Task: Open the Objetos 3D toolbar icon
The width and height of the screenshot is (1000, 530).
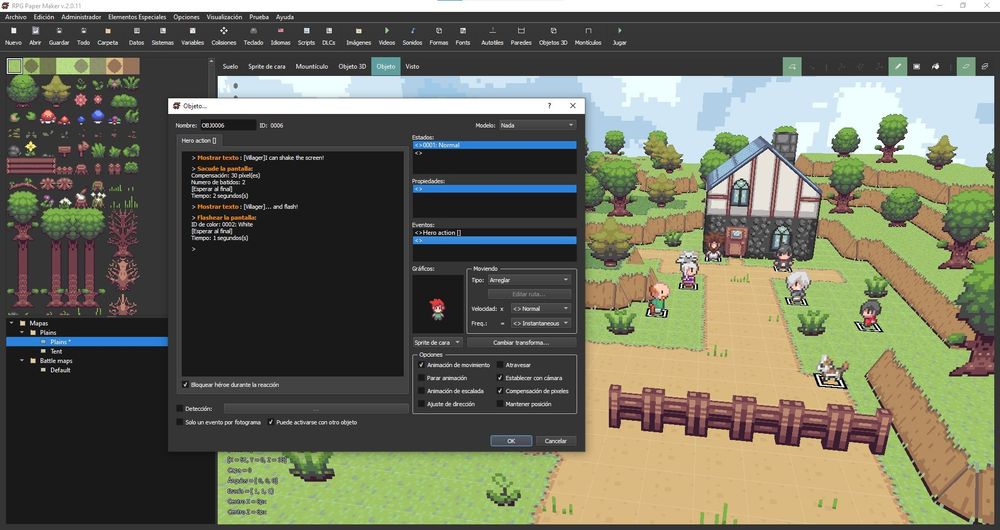Action: [x=553, y=30]
